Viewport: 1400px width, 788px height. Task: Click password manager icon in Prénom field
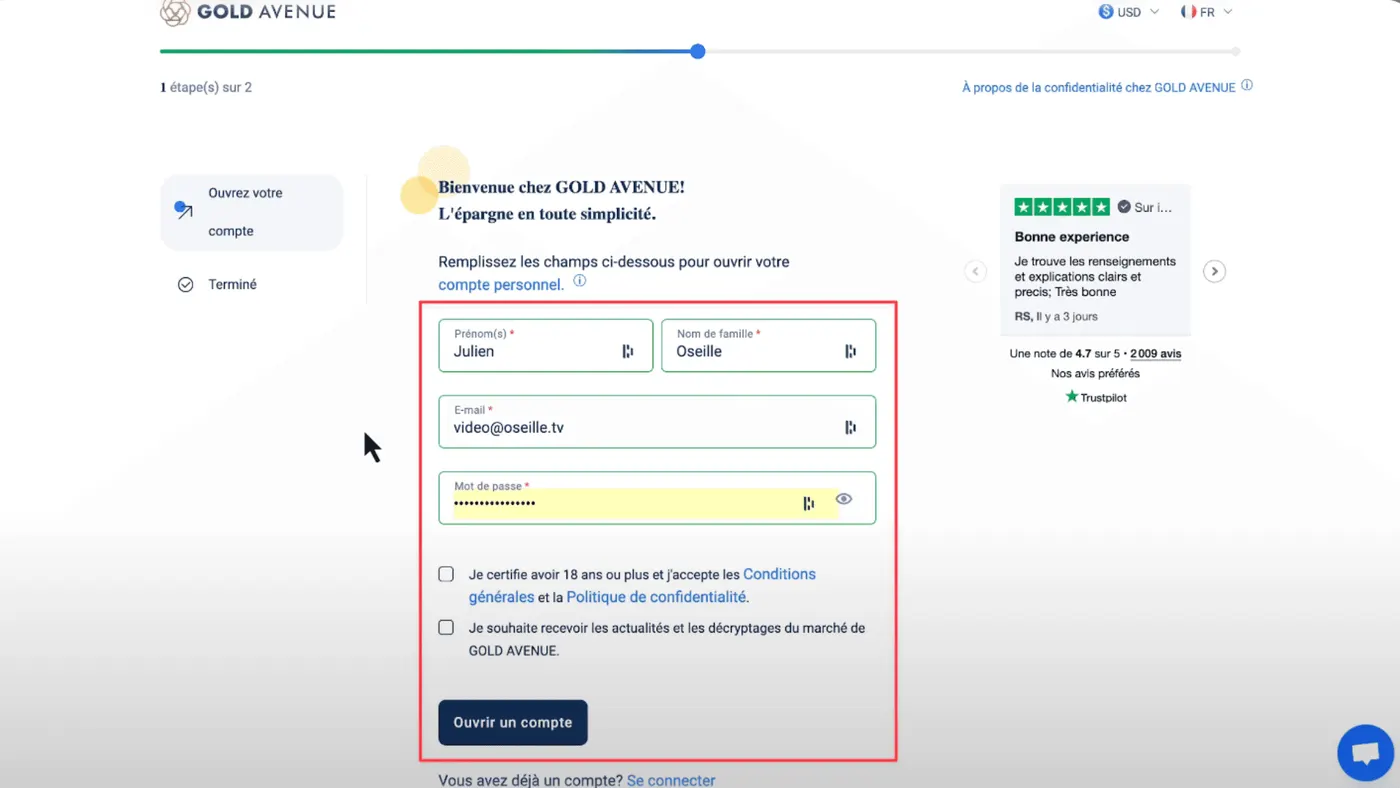[628, 351]
